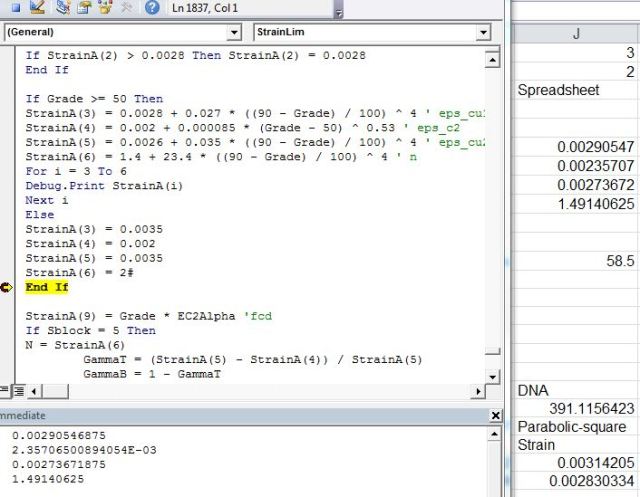The height and width of the screenshot is (497, 640).
Task: Select column J header in the spreadsheet
Action: tap(576, 33)
